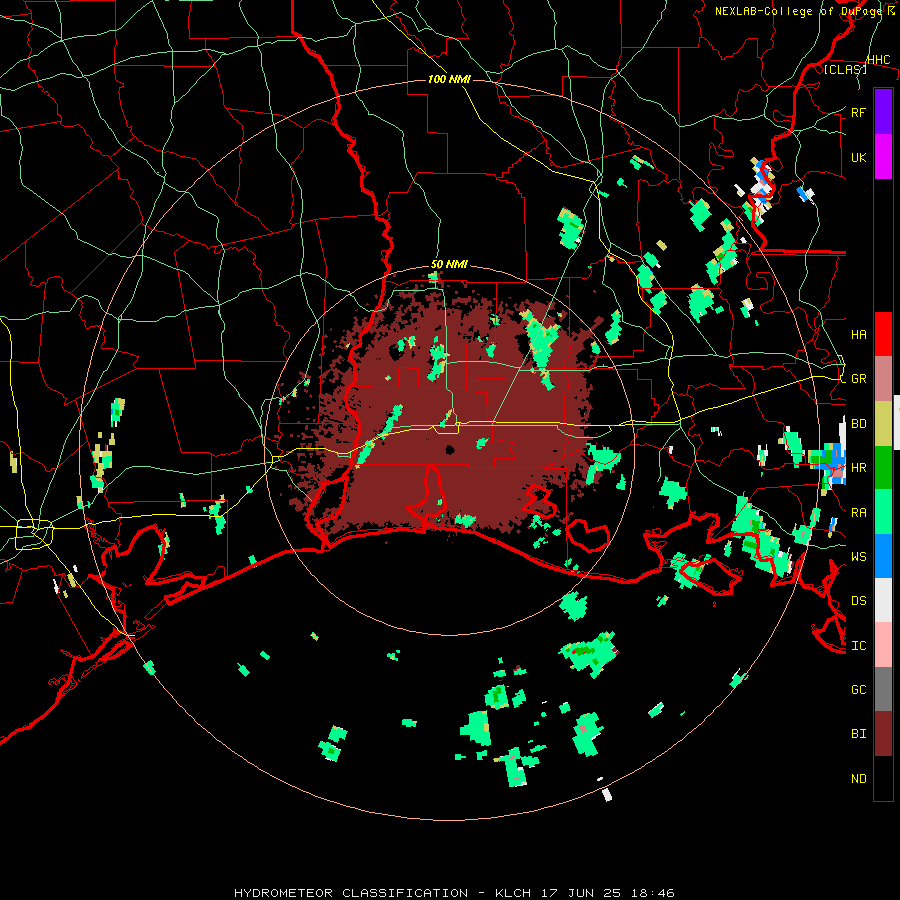Screen dimensions: 900x900
Task: Click the RA legend label
Action: point(858,512)
